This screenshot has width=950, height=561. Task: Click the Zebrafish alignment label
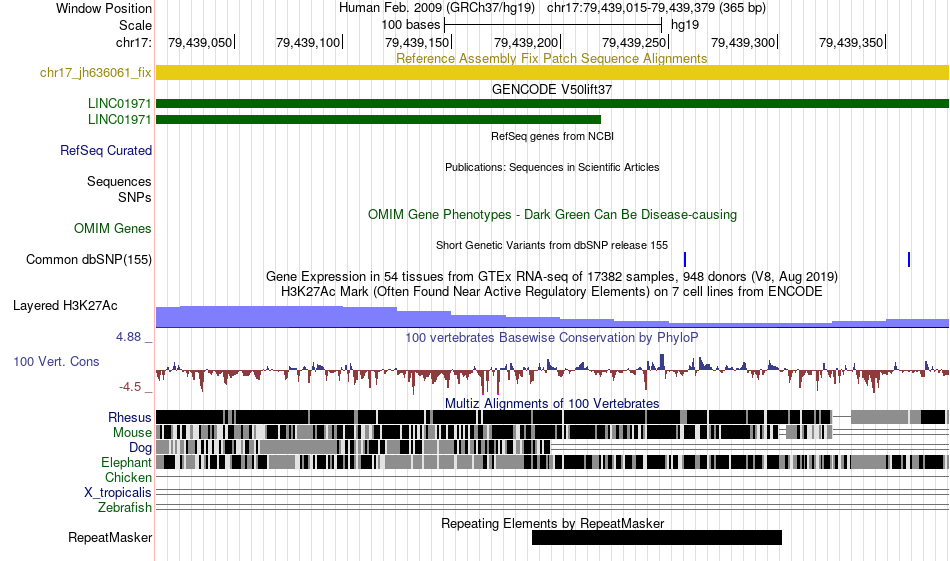(x=125, y=507)
